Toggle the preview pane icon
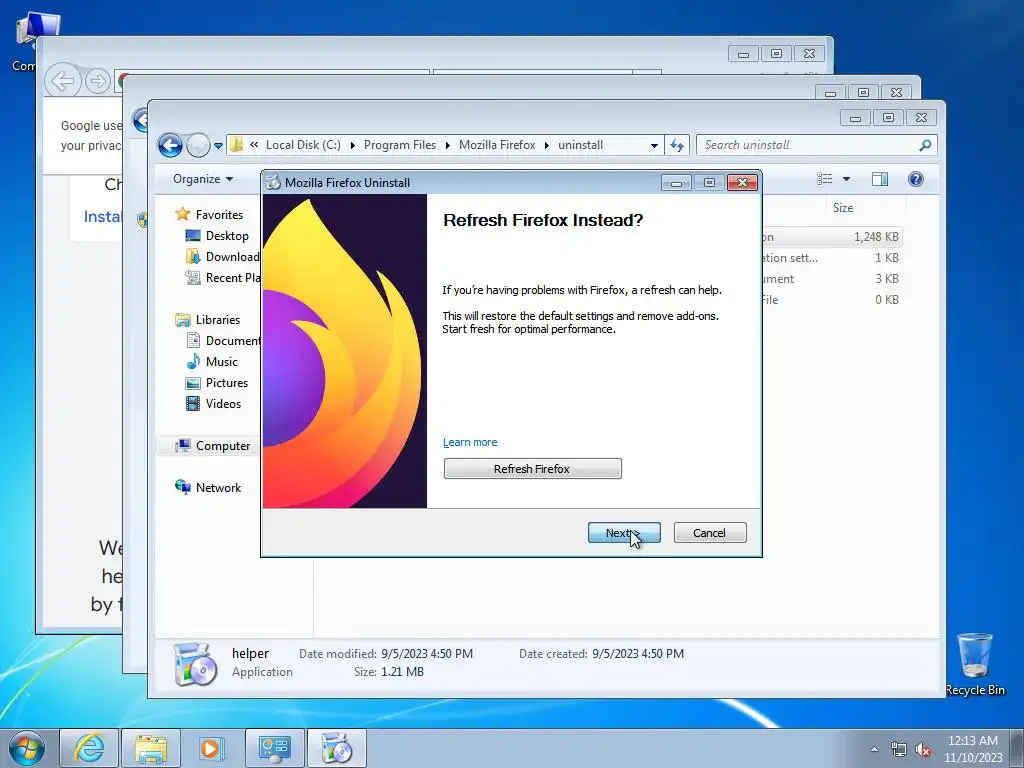Viewport: 1024px width, 768px height. [880, 179]
